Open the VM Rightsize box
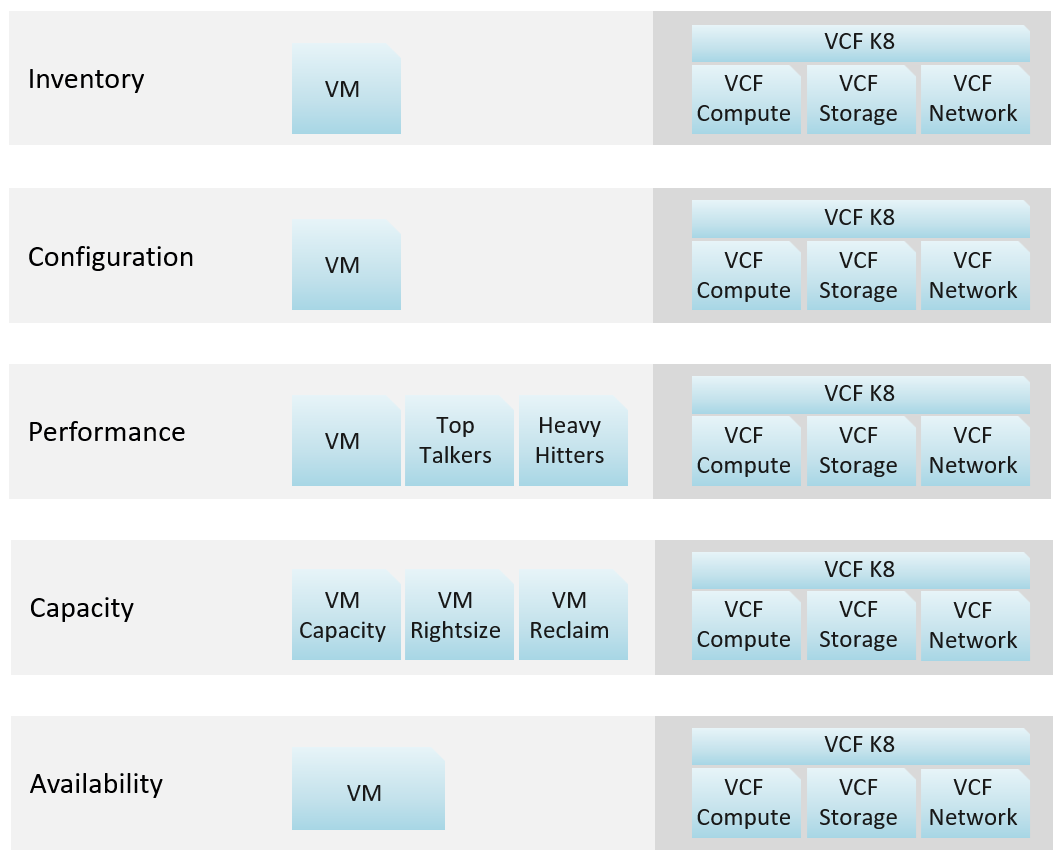1062x857 pixels. pyautogui.click(x=459, y=615)
